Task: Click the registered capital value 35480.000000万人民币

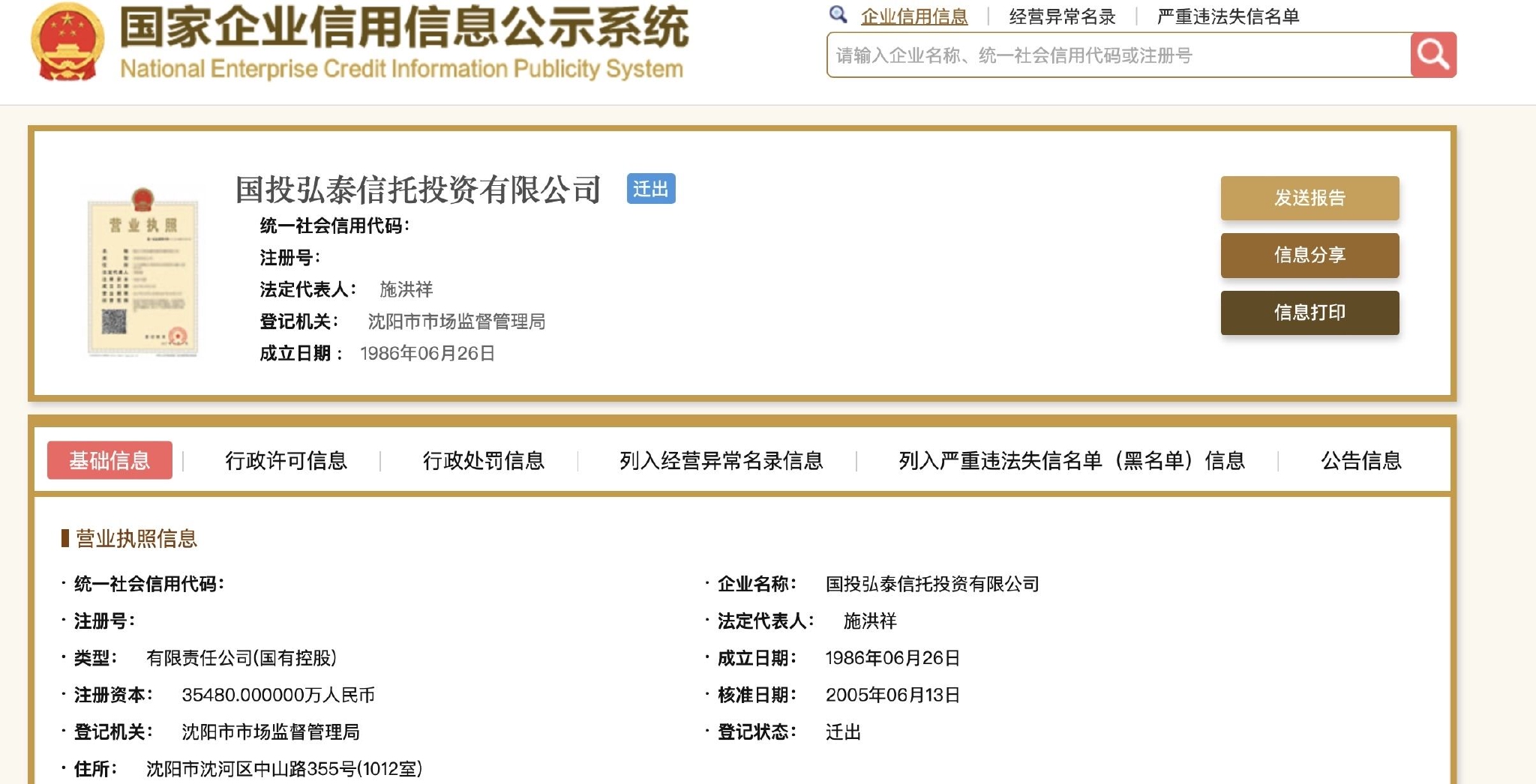Action: (x=278, y=695)
